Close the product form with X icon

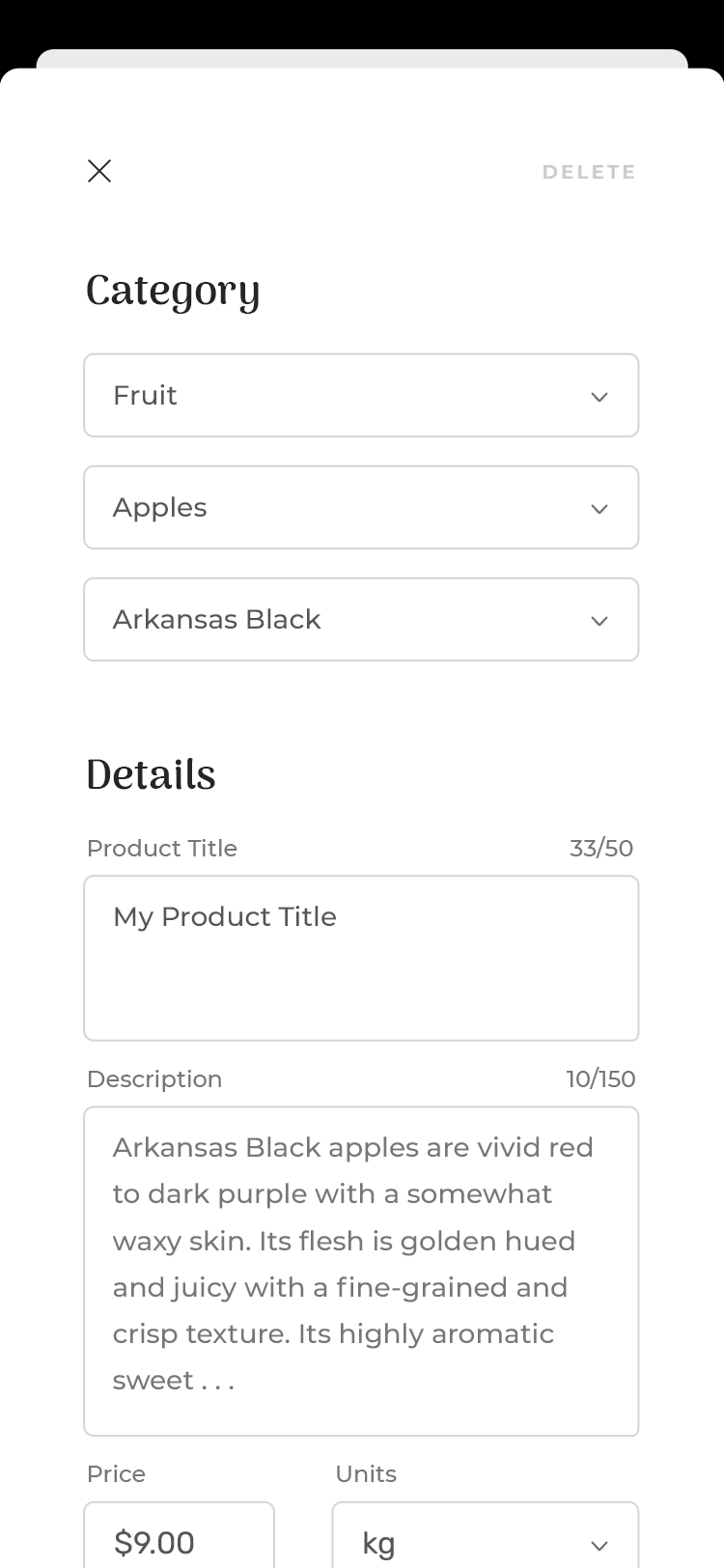click(x=99, y=171)
